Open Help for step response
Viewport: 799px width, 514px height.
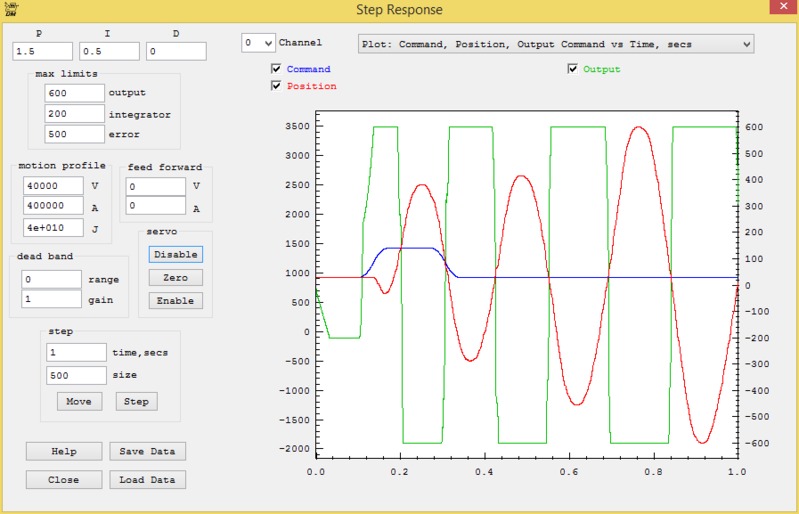click(64, 452)
